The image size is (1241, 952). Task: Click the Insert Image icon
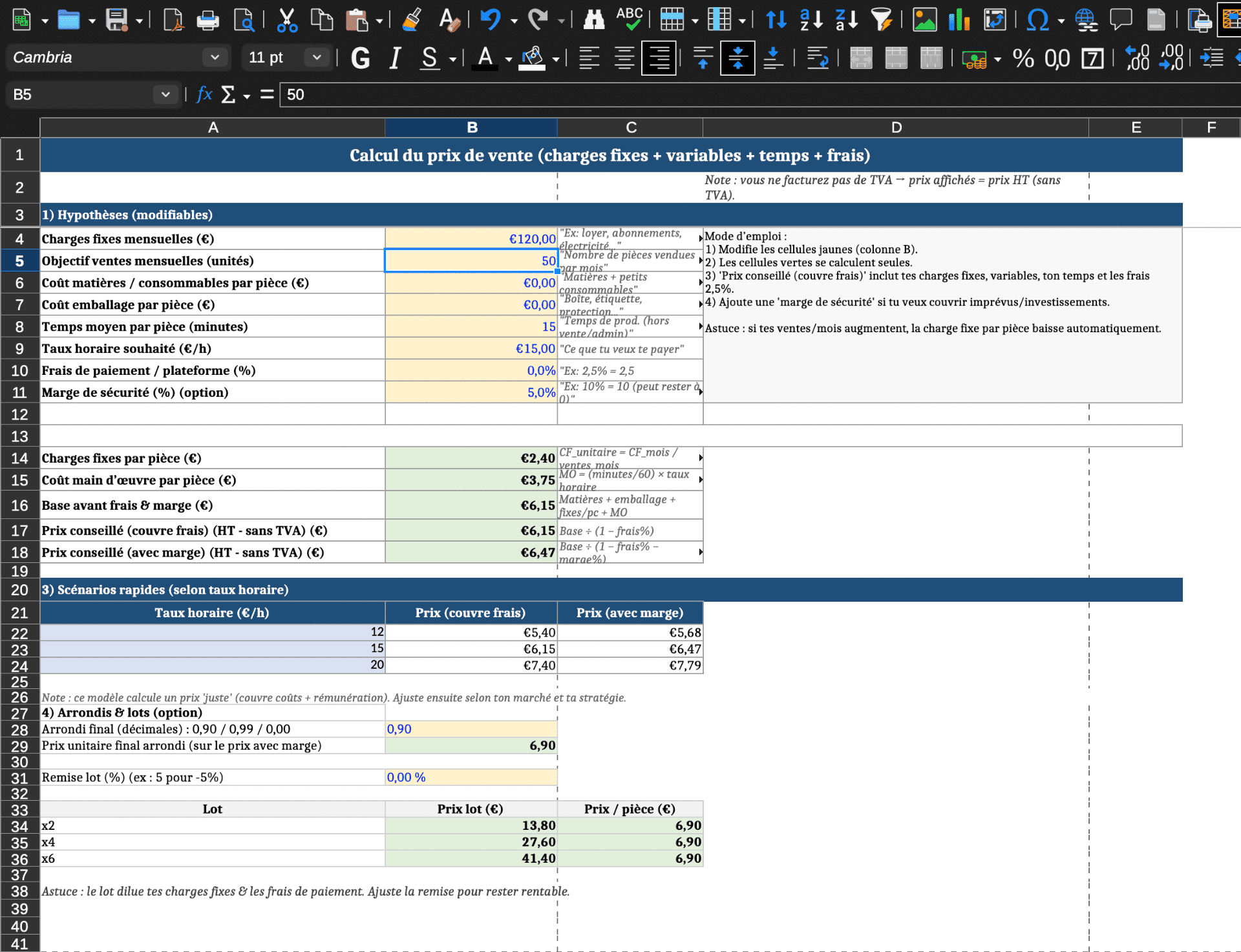pos(924,20)
